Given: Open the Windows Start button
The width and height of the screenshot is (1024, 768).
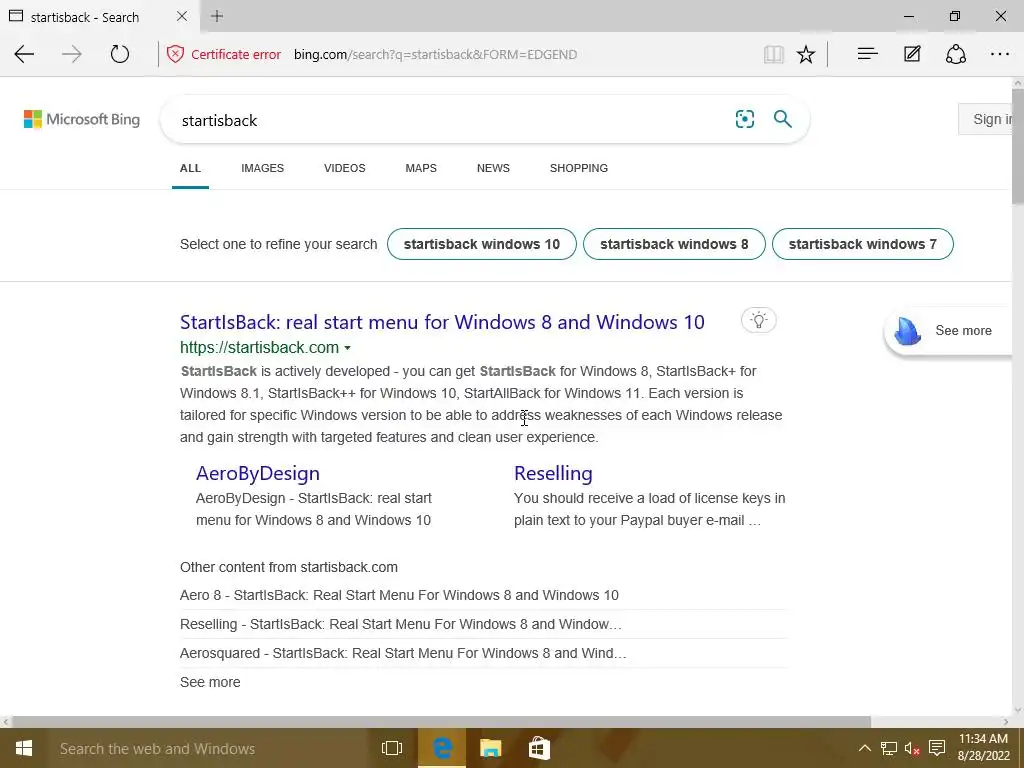Looking at the screenshot, I should (x=24, y=748).
